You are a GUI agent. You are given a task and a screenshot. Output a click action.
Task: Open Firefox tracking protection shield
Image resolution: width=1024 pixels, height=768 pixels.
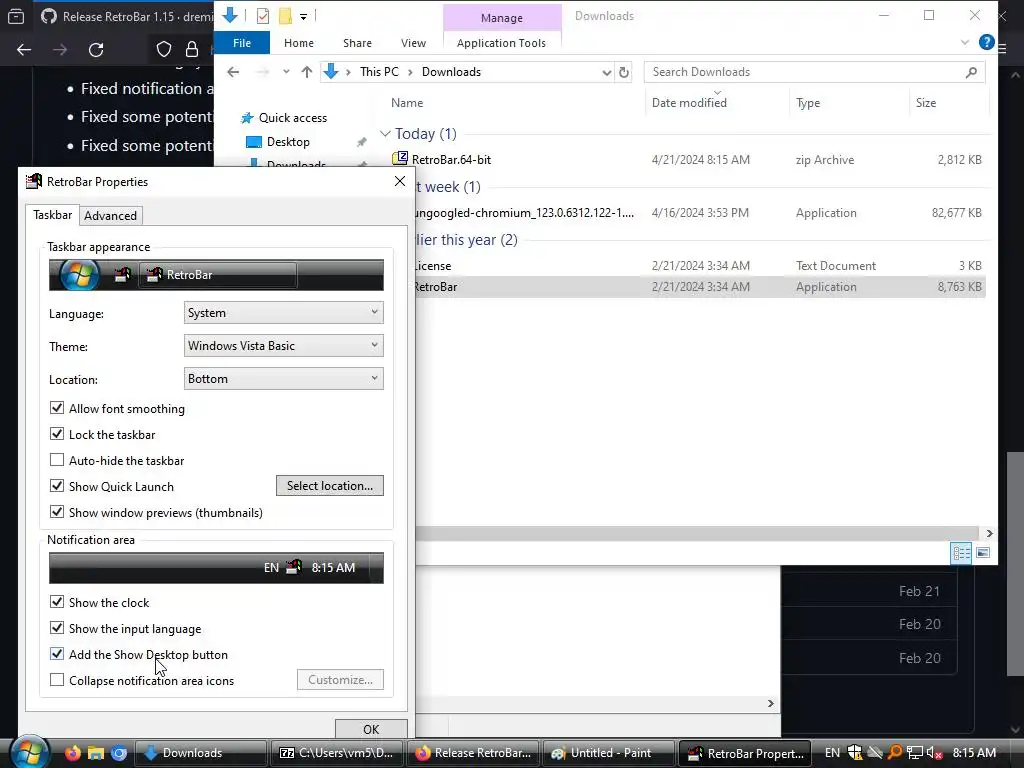[164, 50]
